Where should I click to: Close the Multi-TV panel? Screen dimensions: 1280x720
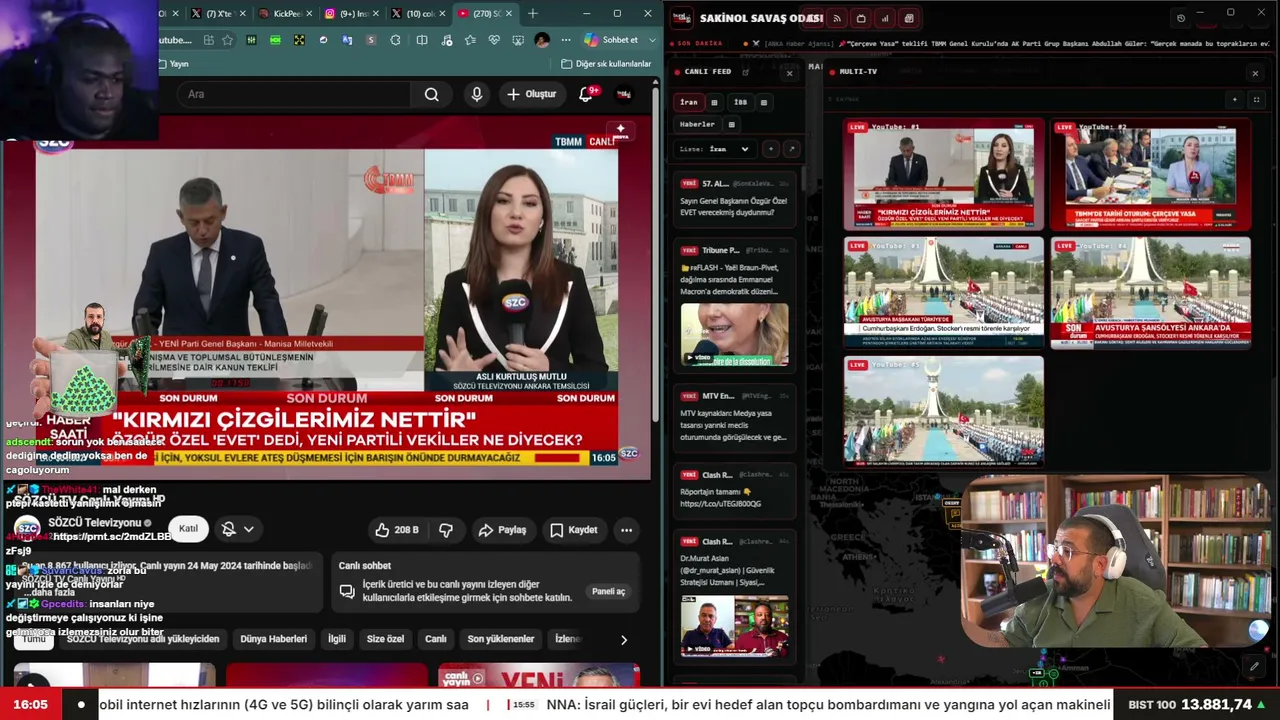click(x=1255, y=73)
